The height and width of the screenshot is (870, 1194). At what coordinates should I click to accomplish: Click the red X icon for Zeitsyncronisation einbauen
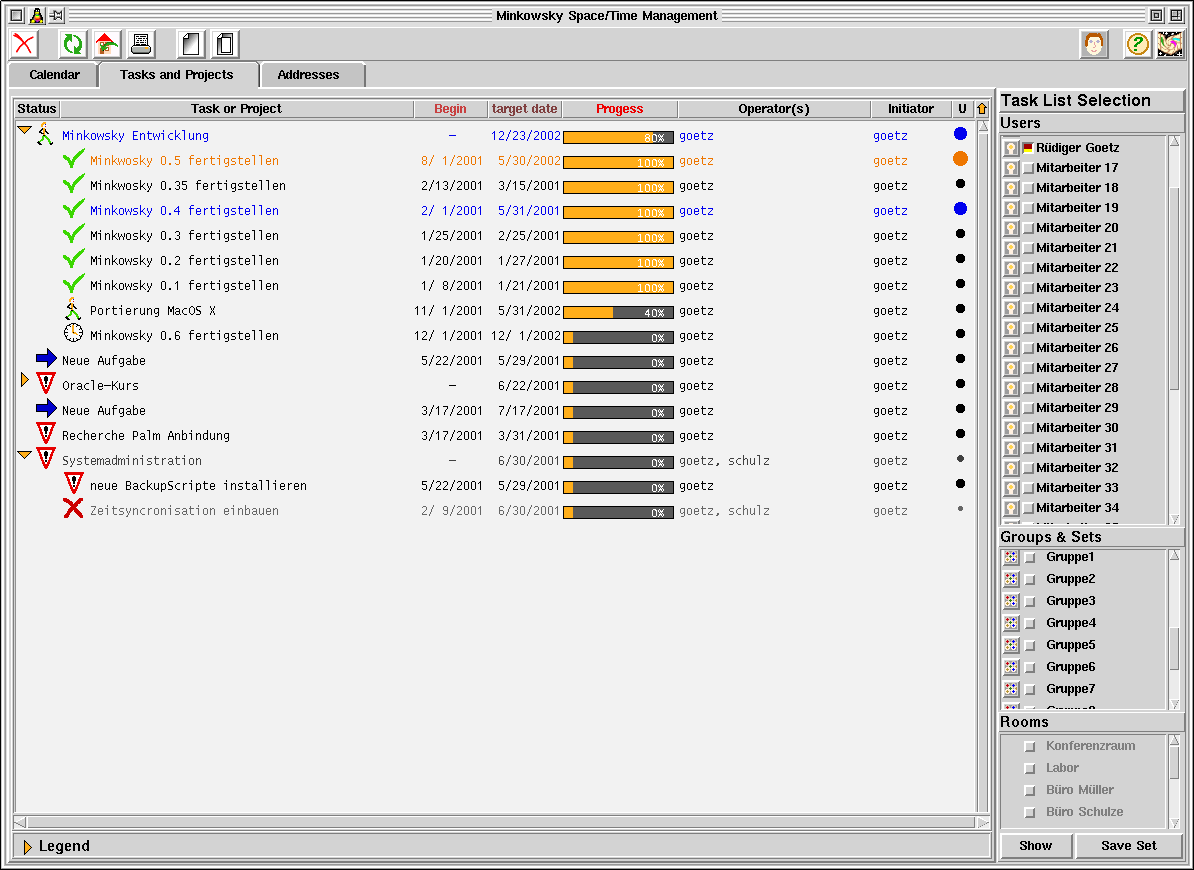[73, 508]
